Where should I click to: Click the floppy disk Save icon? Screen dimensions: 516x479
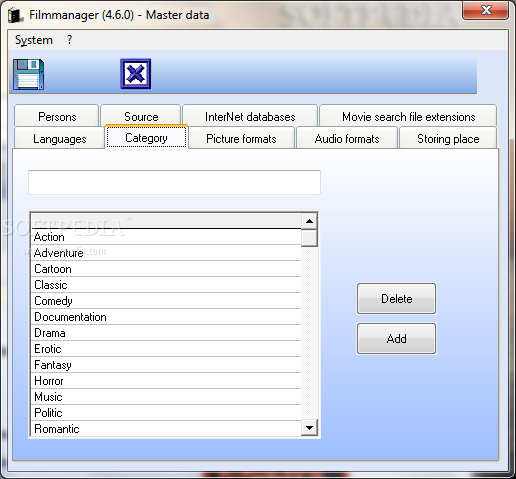(x=29, y=74)
